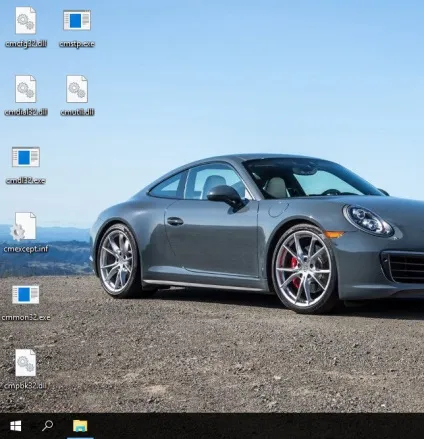Select the cmdl32.exe application icon
The image size is (424, 439).
(26, 157)
